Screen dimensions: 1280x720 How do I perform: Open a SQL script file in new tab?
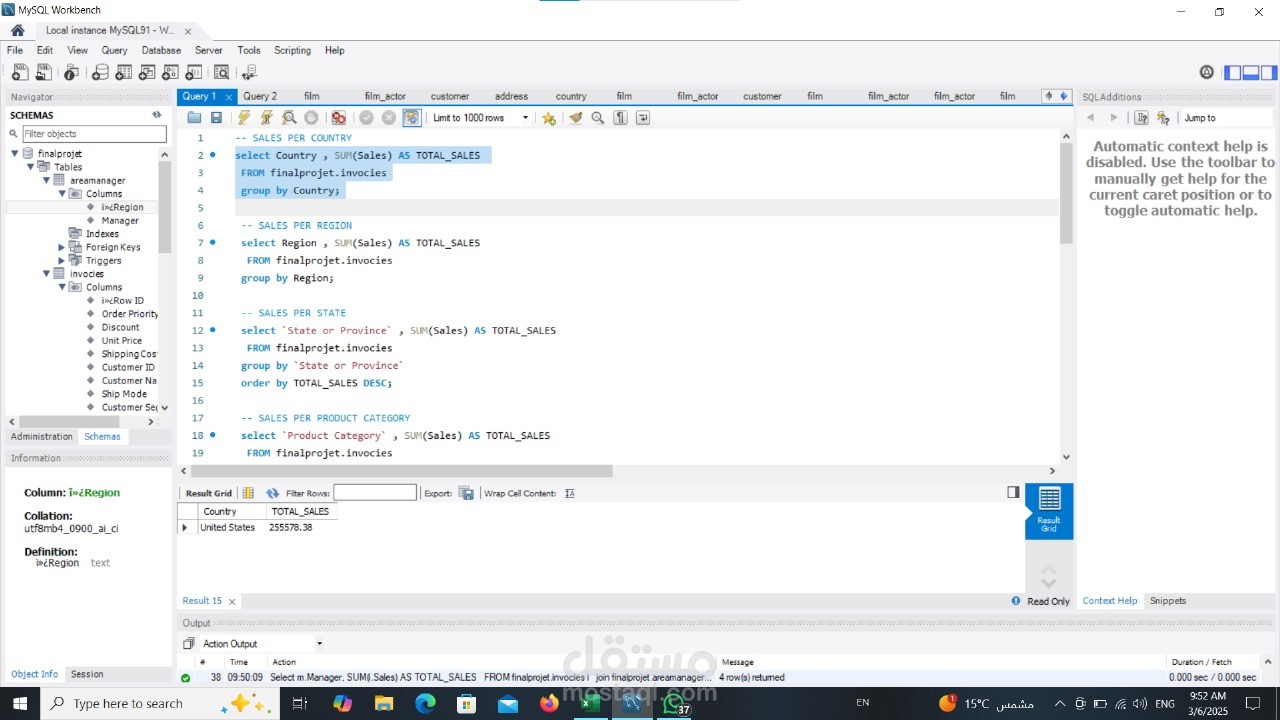(43, 72)
